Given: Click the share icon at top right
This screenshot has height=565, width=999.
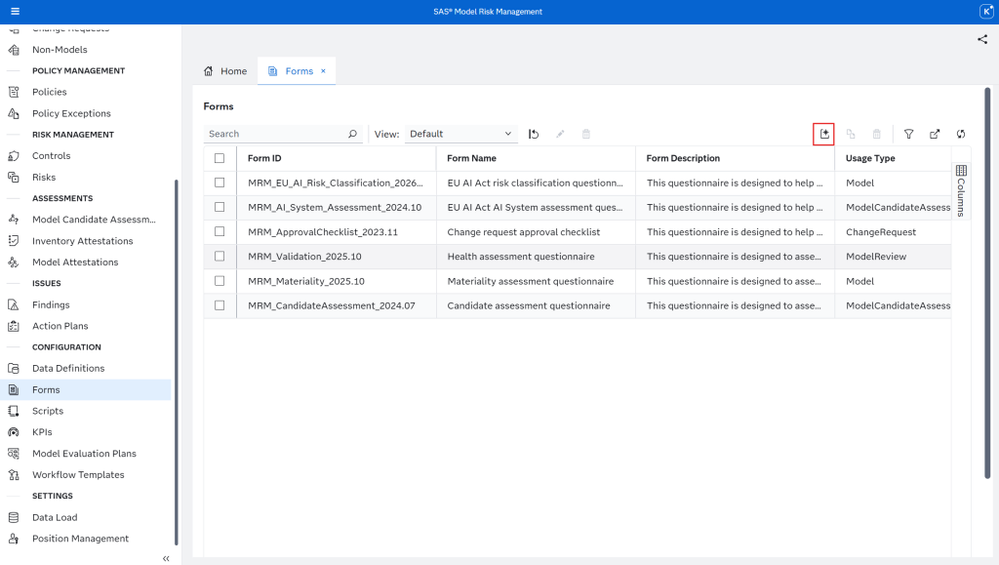Looking at the screenshot, I should tap(982, 39).
